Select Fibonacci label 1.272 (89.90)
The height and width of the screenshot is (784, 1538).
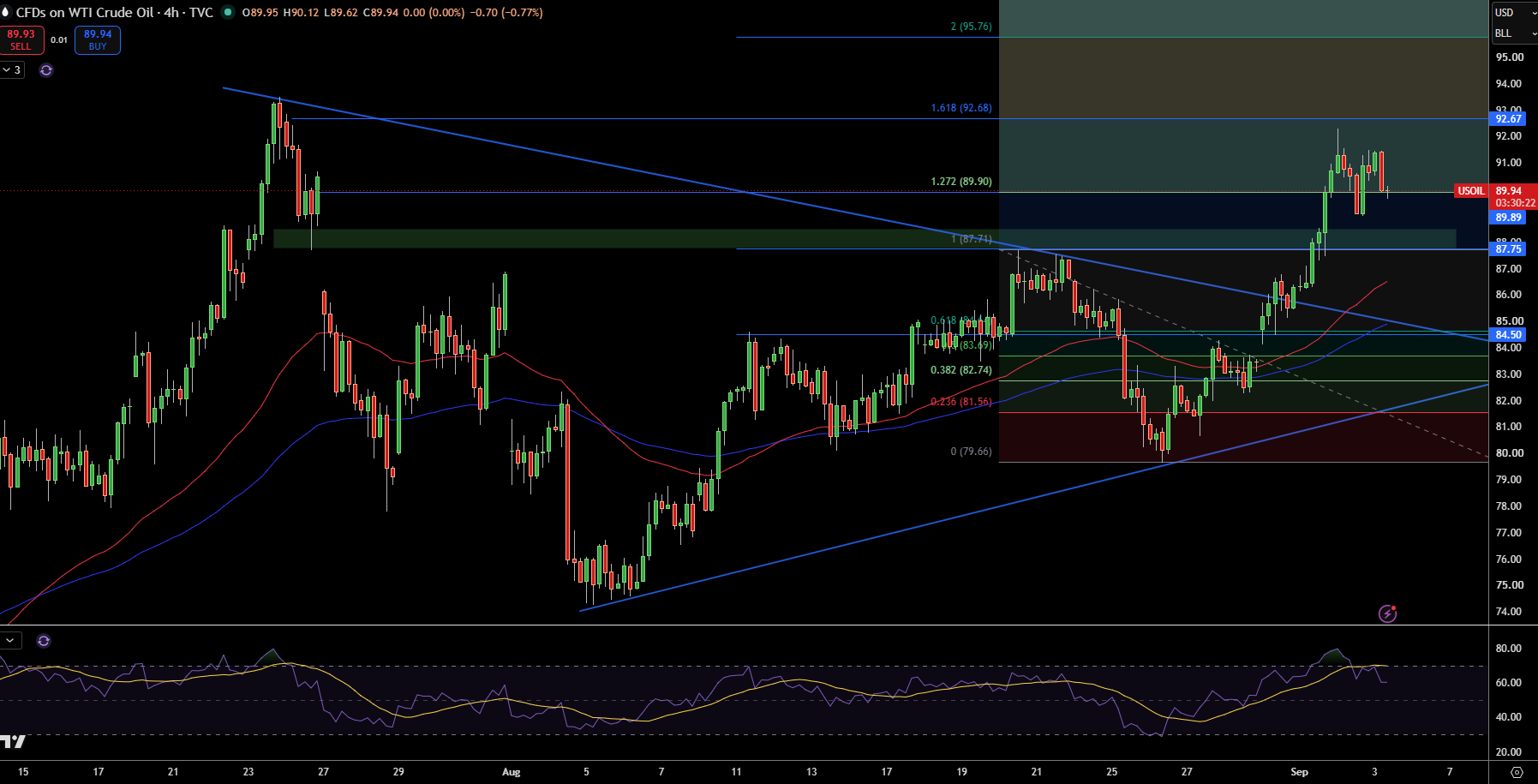coord(961,182)
